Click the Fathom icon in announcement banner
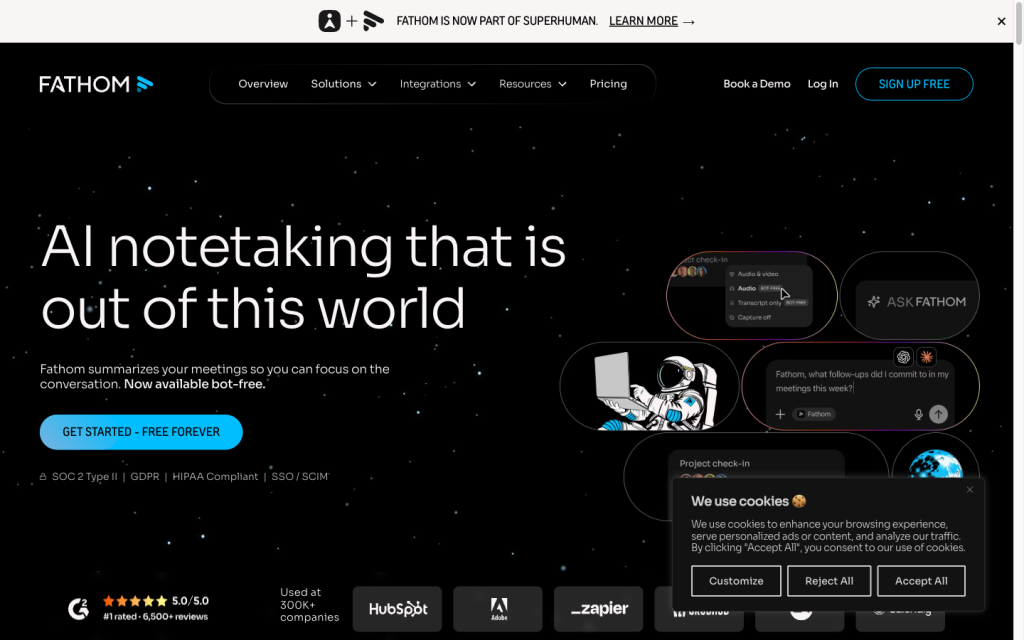 (x=374, y=21)
